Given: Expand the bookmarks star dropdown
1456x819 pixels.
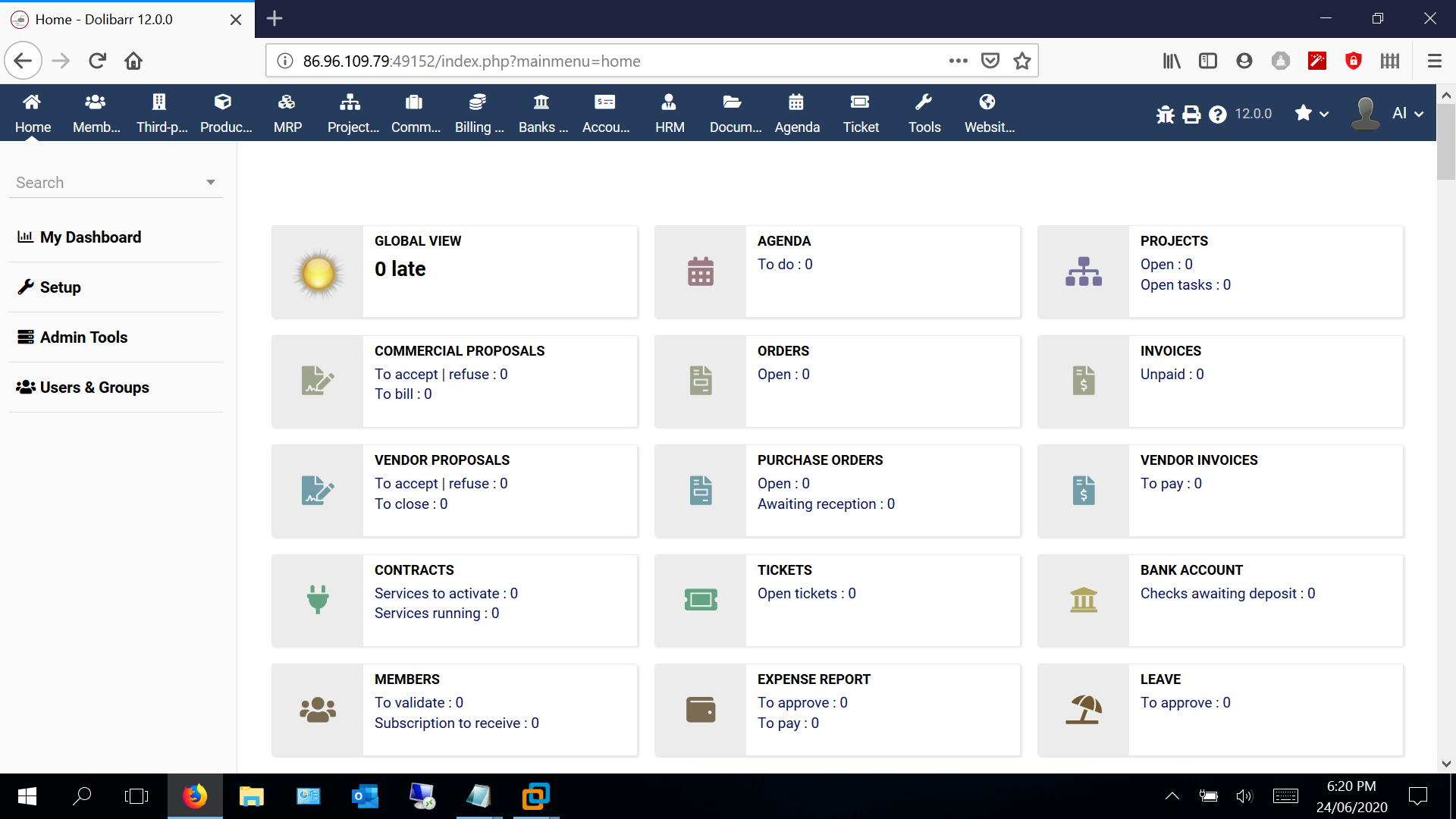Looking at the screenshot, I should tap(1312, 114).
